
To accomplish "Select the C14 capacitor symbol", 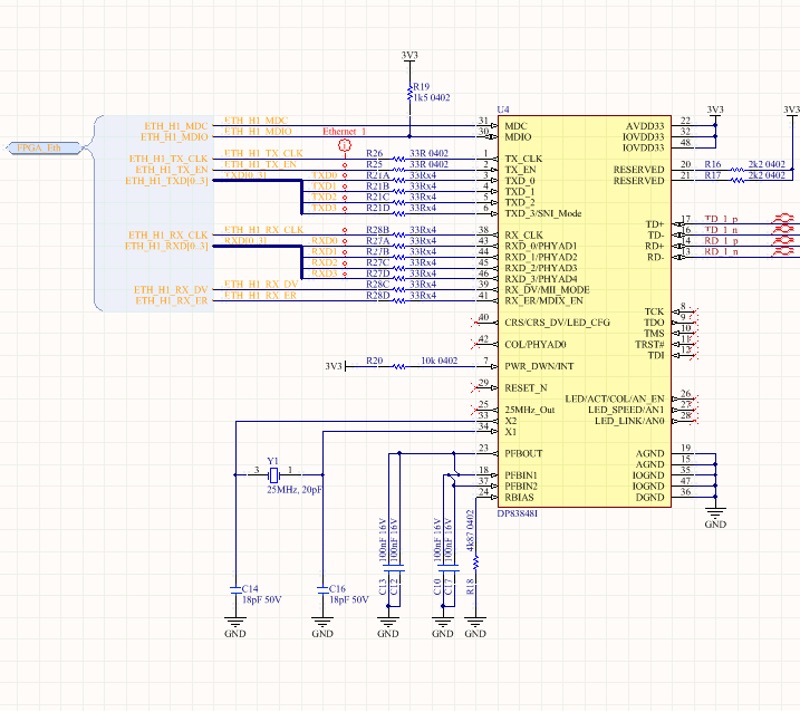I will (x=235, y=590).
